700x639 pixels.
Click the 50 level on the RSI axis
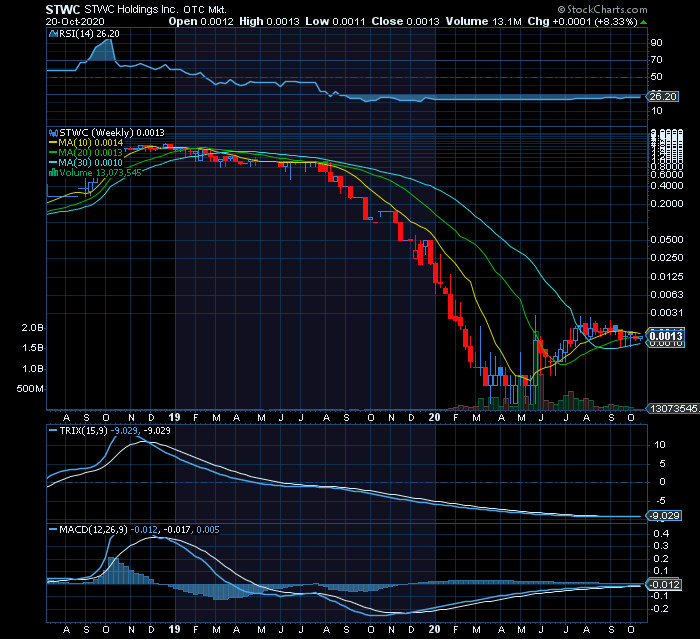pyautogui.click(x=656, y=77)
